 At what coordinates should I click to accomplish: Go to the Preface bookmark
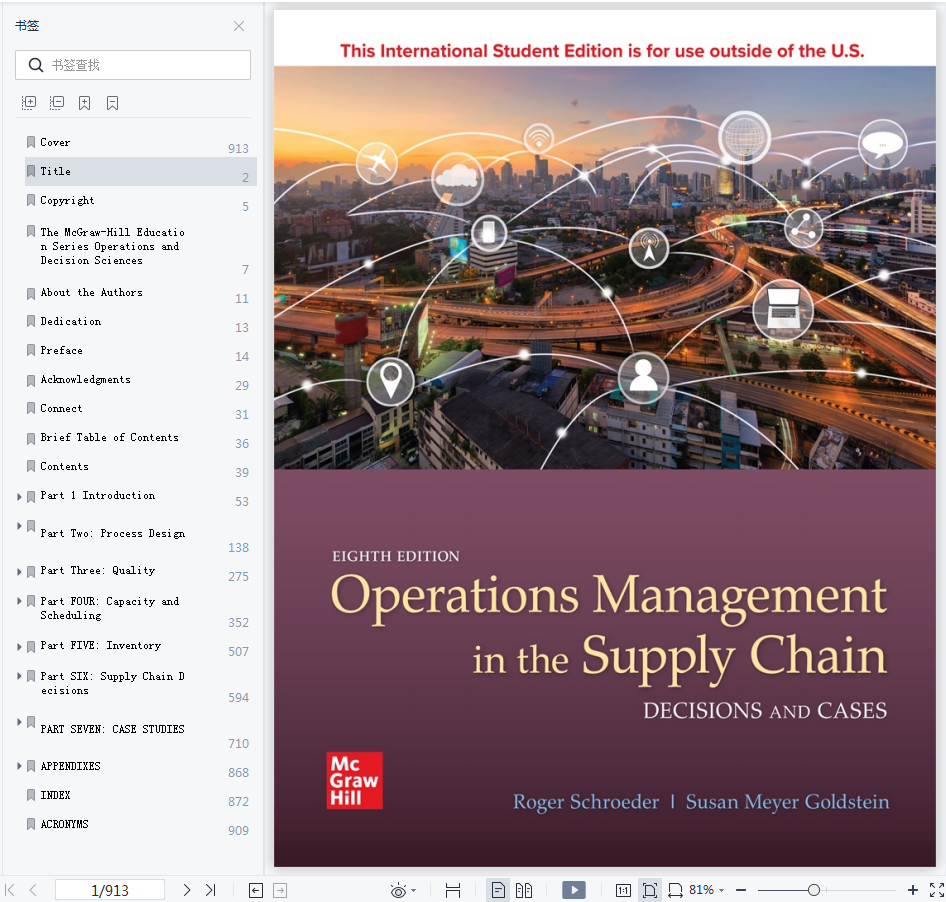[62, 351]
